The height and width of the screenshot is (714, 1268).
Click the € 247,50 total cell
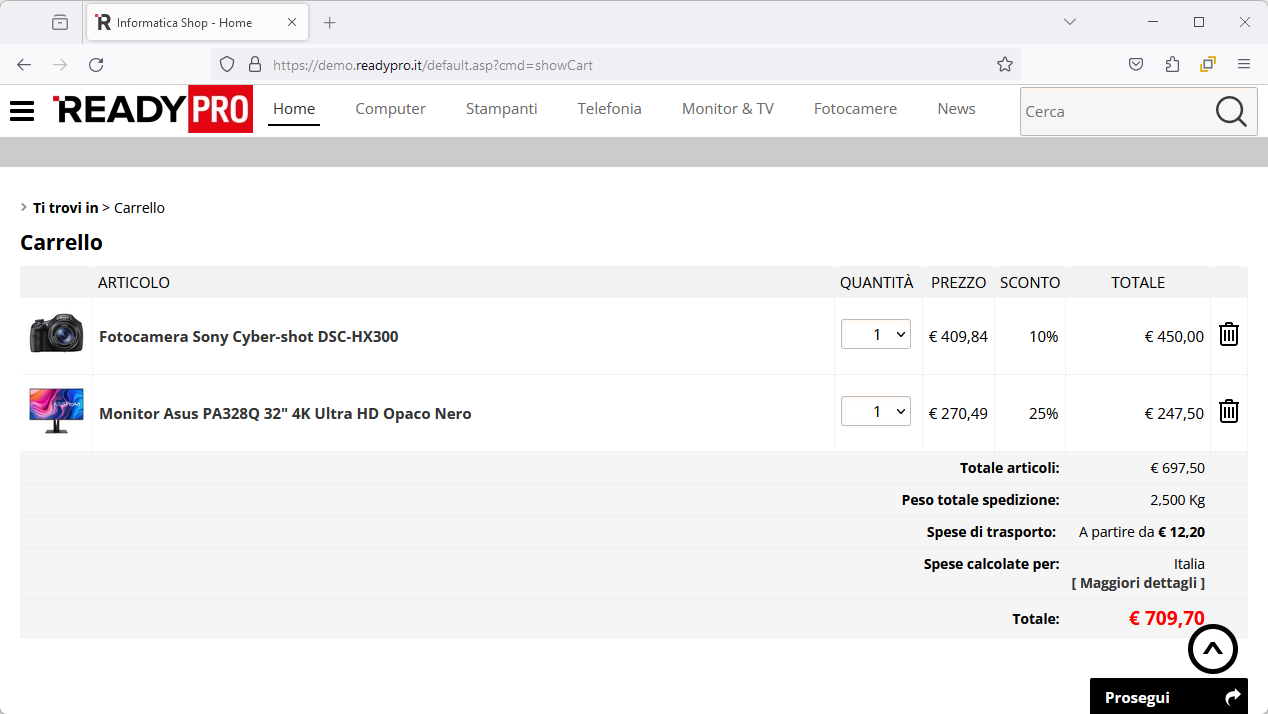click(1174, 414)
